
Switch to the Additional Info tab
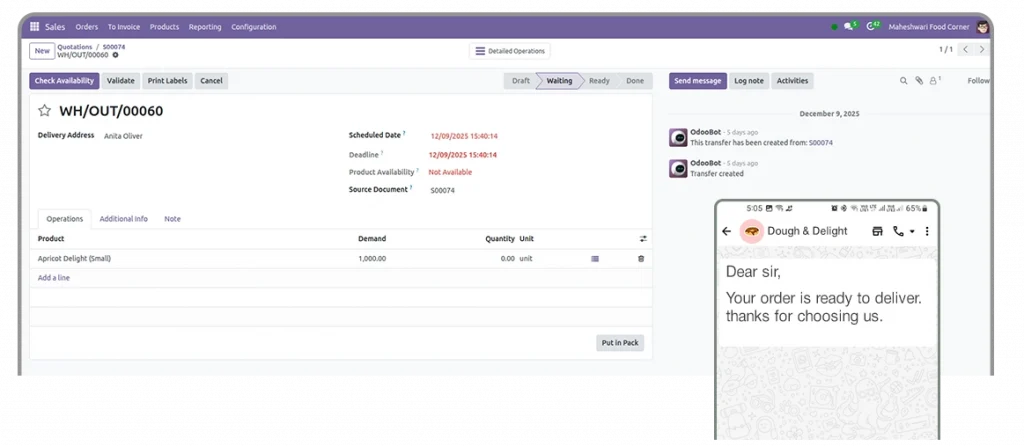pyautogui.click(x=123, y=218)
